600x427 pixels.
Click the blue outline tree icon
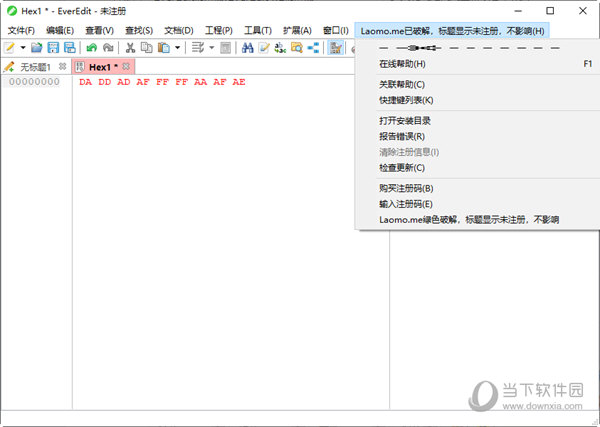313,48
